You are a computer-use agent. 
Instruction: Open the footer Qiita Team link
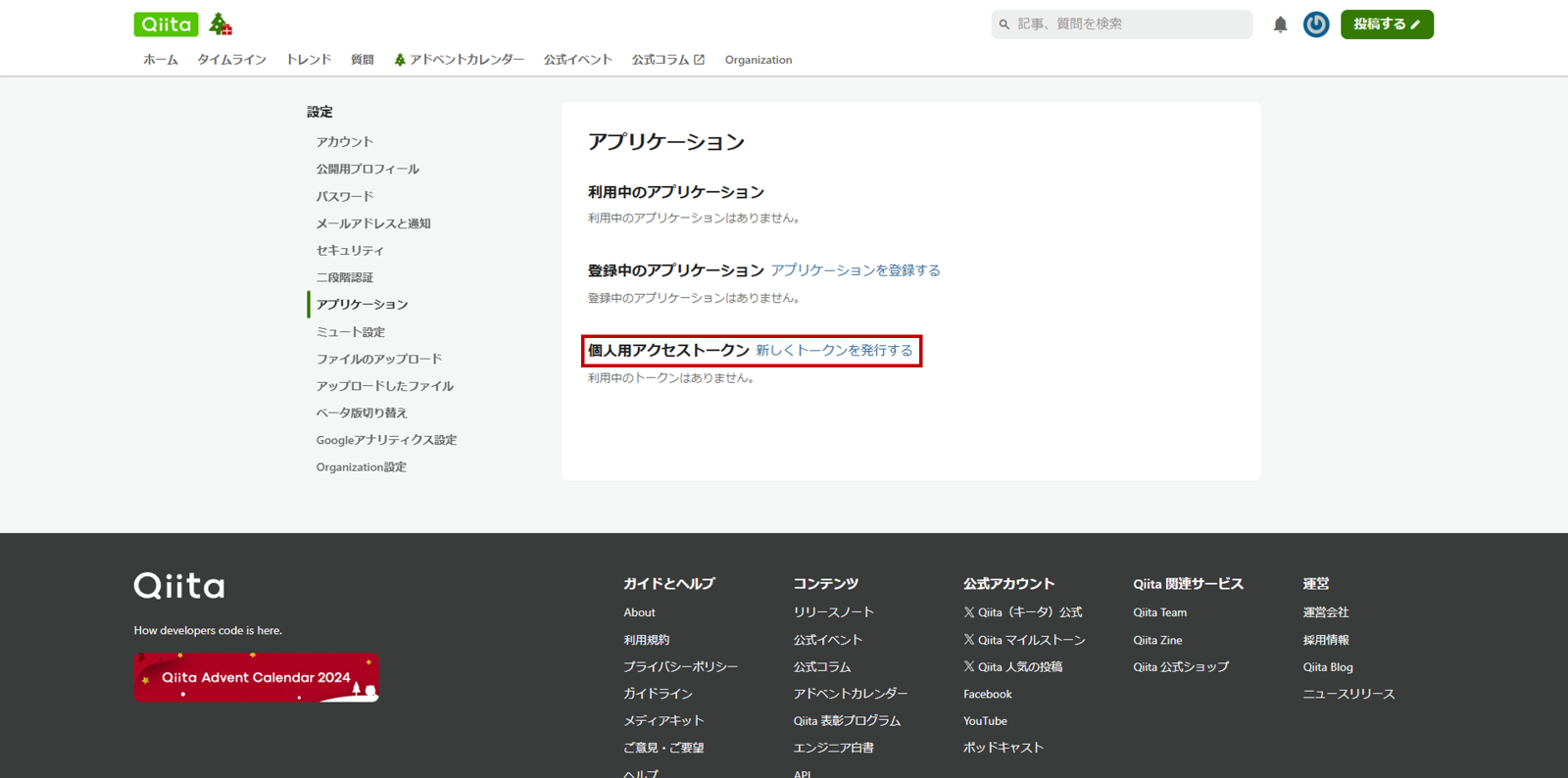(1160, 612)
